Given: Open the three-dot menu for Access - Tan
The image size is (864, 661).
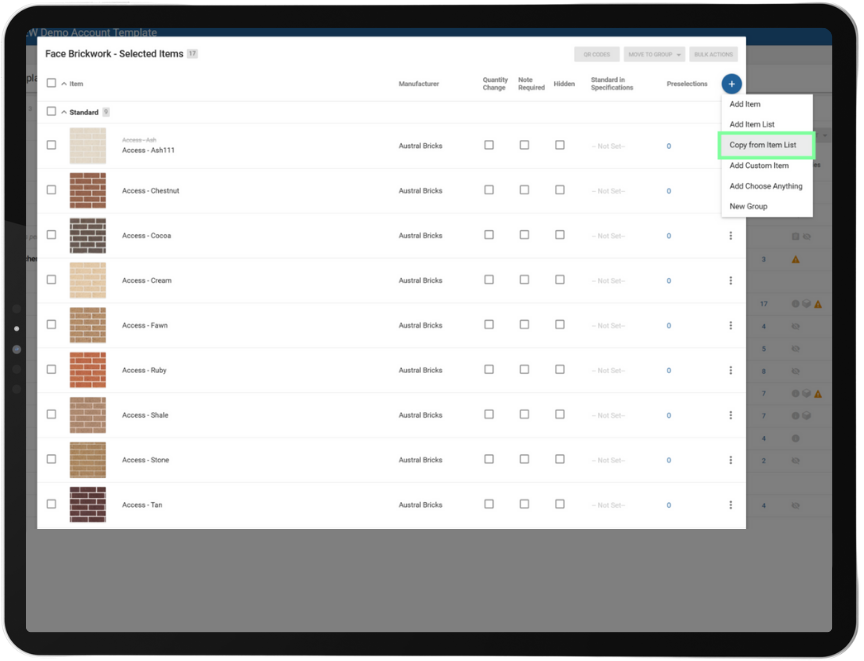Looking at the screenshot, I should tap(730, 505).
